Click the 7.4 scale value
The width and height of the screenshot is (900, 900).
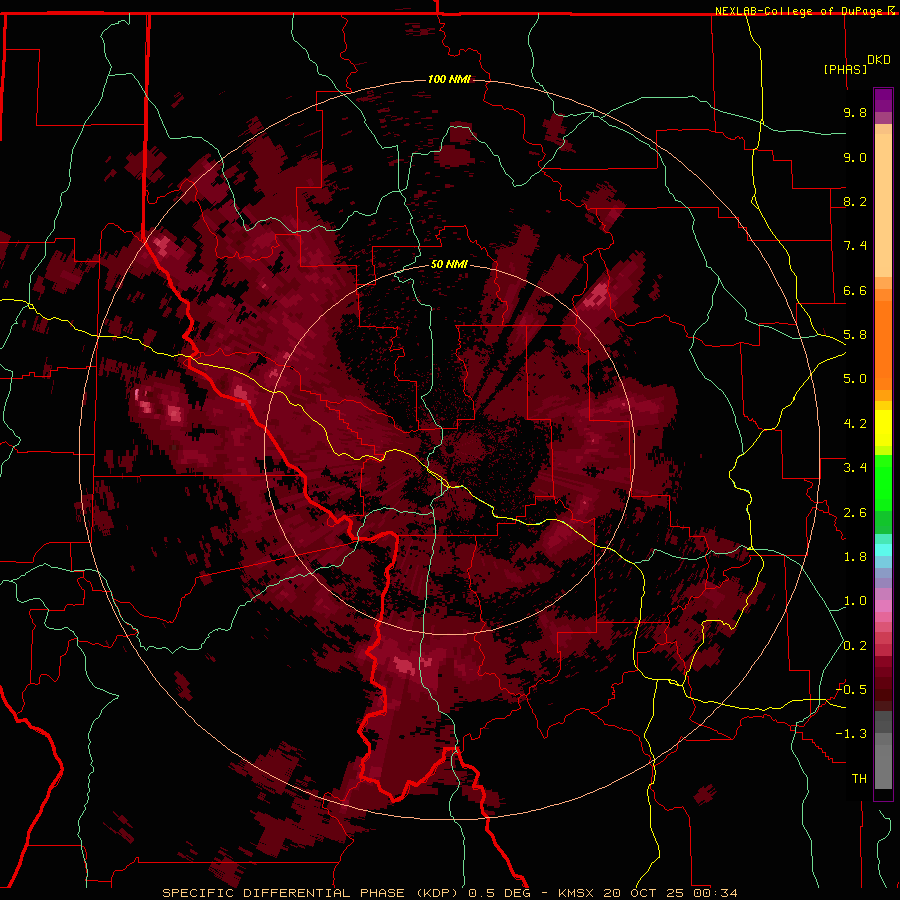pyautogui.click(x=855, y=246)
